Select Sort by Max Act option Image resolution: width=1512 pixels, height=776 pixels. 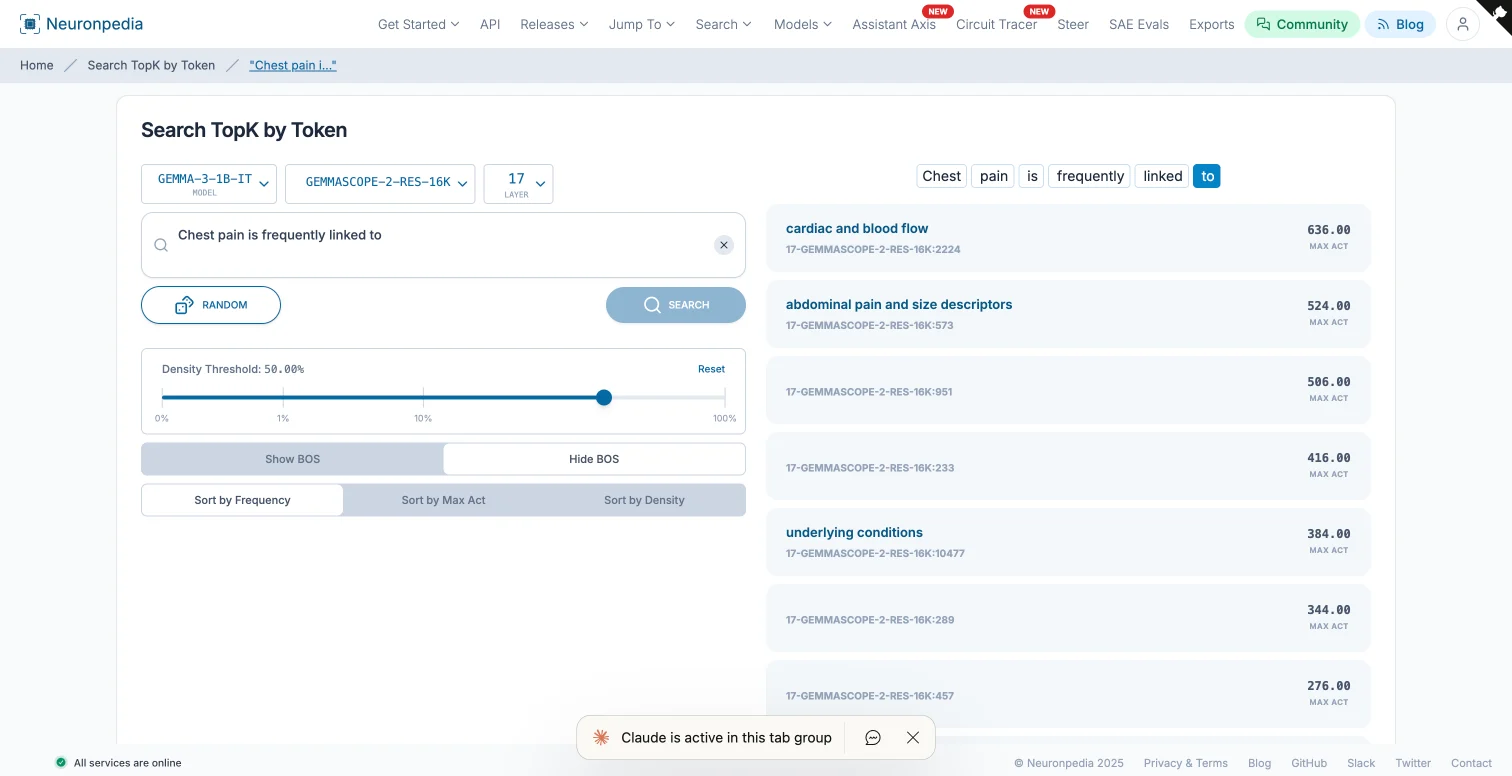443,500
